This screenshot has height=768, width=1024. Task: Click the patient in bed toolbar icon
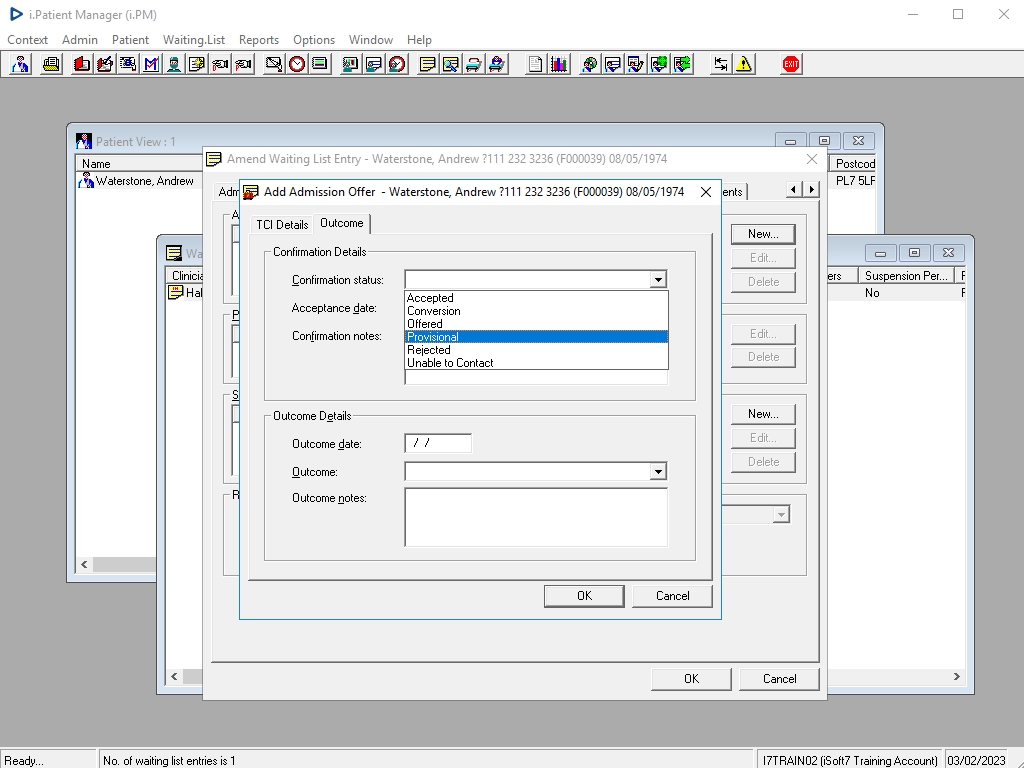pyautogui.click(x=497, y=64)
